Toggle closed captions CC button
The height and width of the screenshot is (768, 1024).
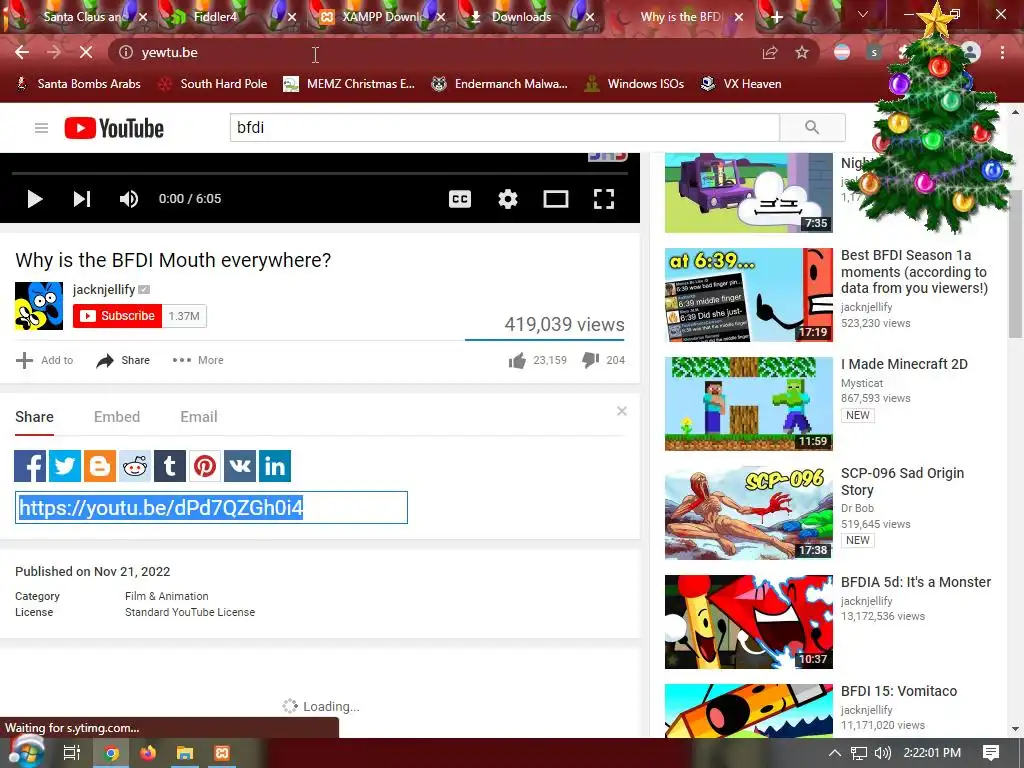(460, 199)
